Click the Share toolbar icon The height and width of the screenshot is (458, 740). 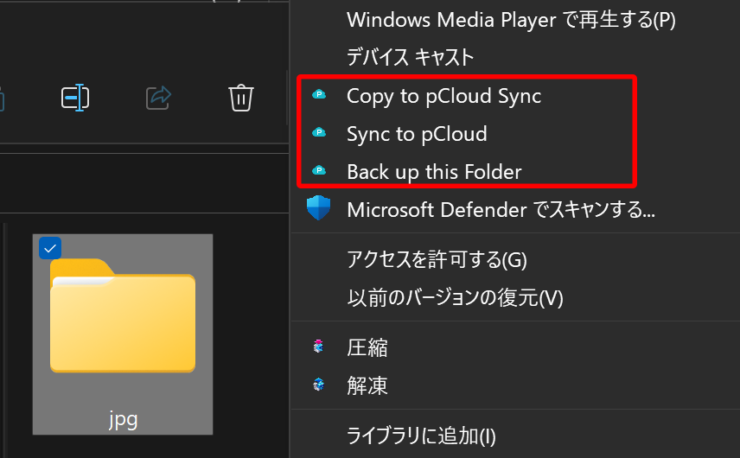[158, 98]
